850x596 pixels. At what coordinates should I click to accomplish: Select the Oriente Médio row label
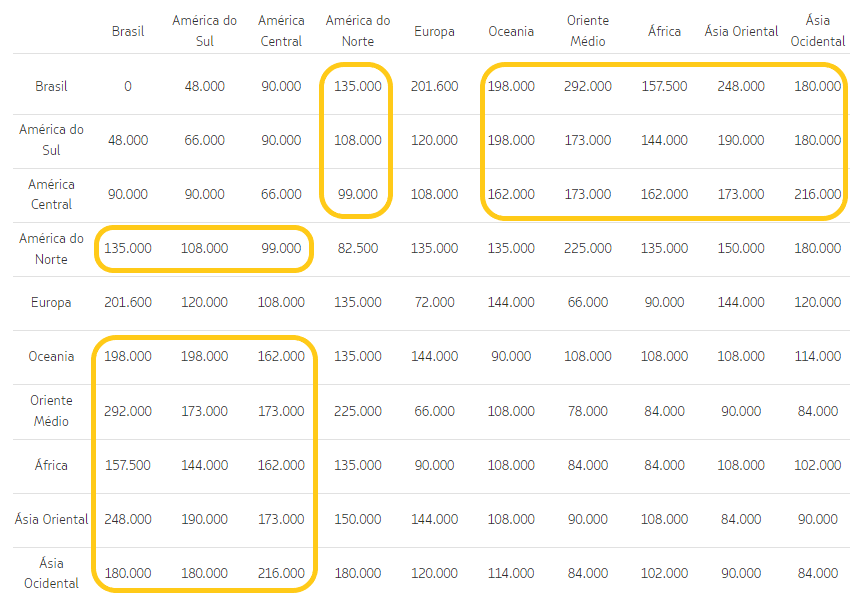pos(49,410)
